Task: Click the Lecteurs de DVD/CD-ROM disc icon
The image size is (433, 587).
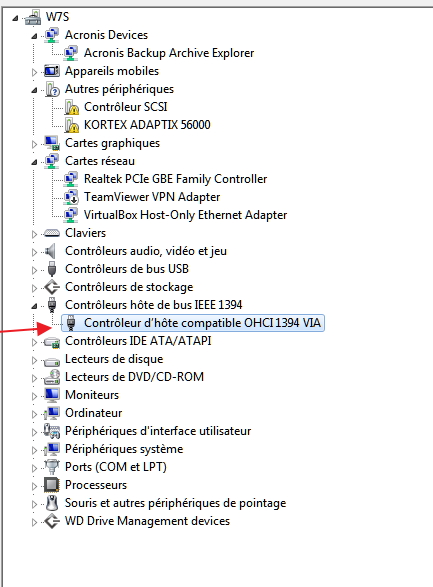Action: click(52, 377)
